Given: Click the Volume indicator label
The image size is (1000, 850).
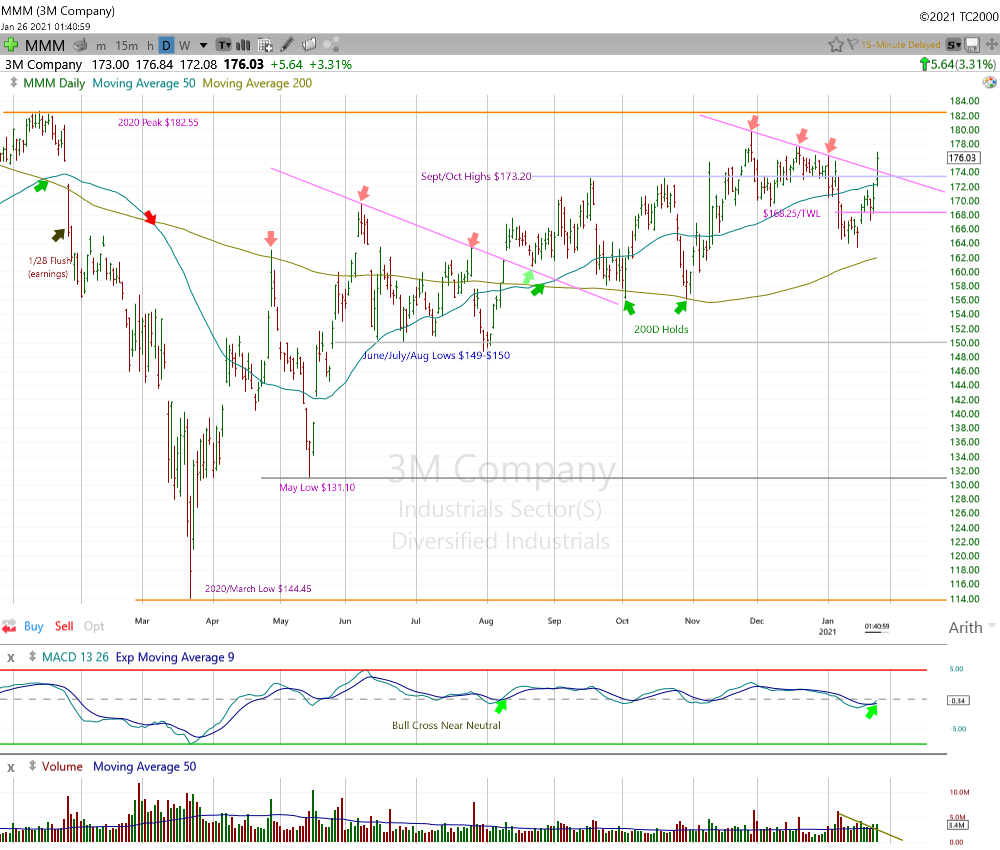Looking at the screenshot, I should click(62, 766).
